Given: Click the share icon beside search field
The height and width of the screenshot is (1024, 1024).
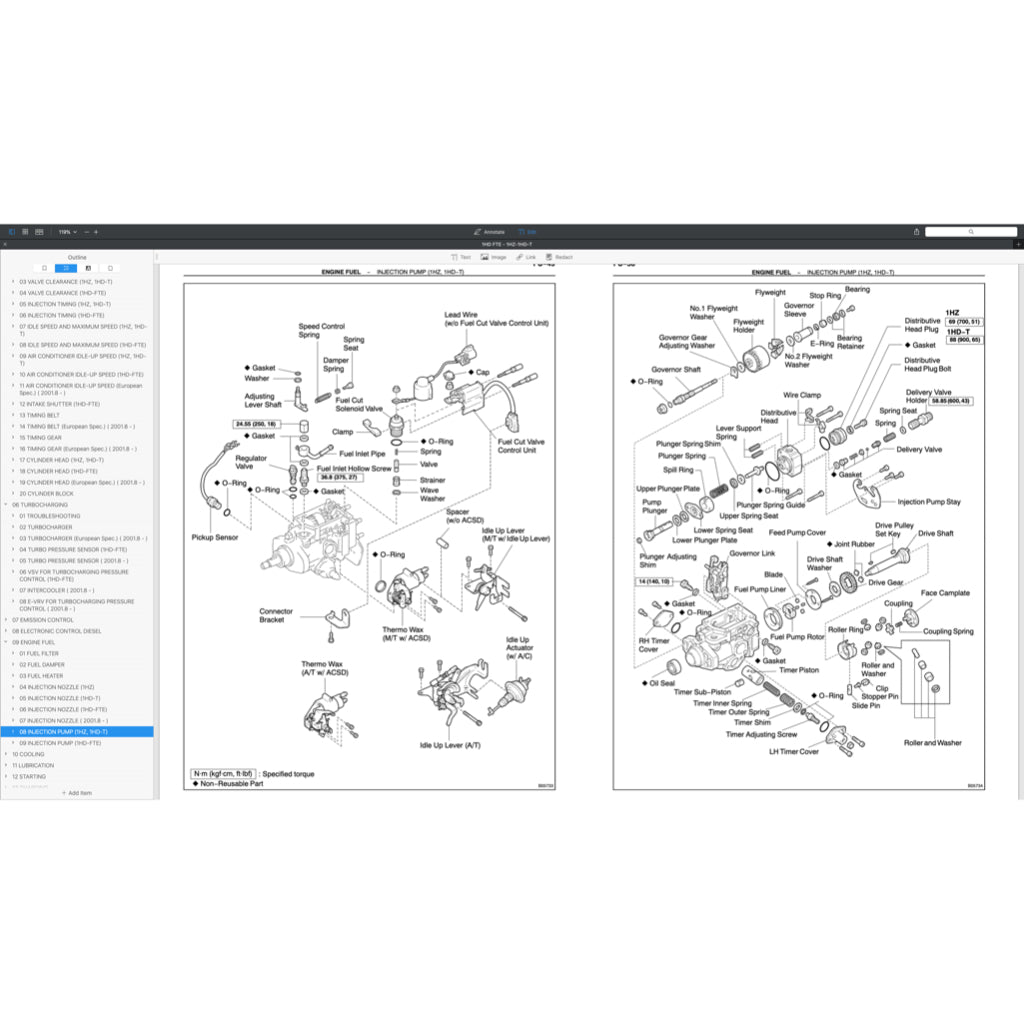Looking at the screenshot, I should [x=916, y=231].
